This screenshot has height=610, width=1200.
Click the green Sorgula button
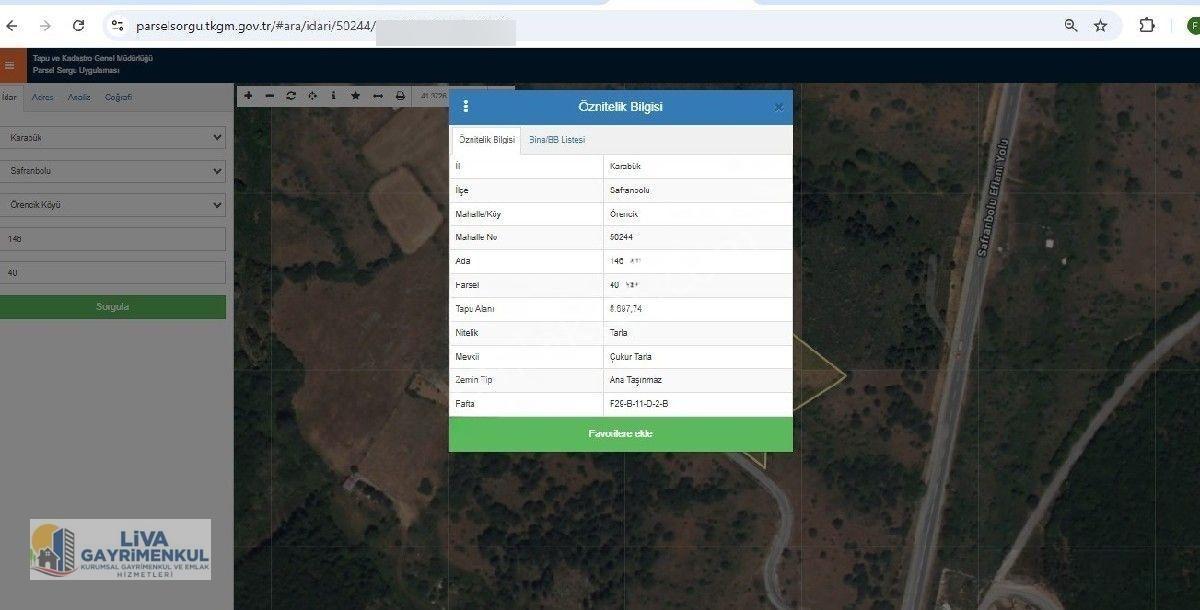click(112, 307)
